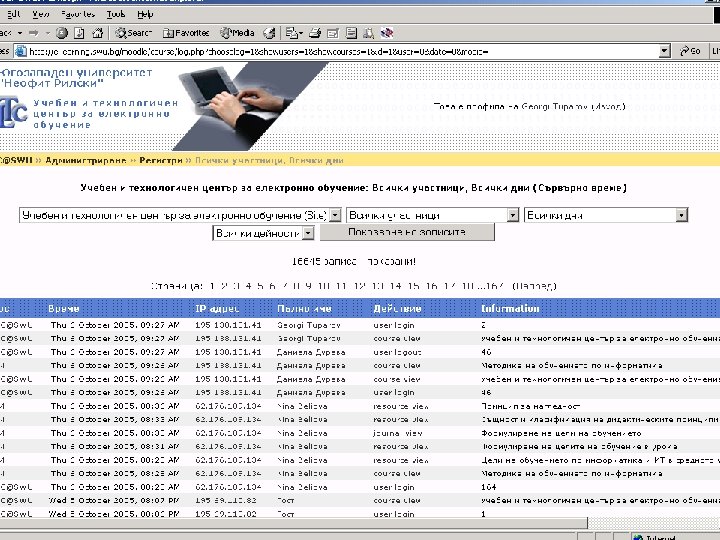The width and height of the screenshot is (720, 540).
Task: Open the Favorites menu
Action: 78,14
